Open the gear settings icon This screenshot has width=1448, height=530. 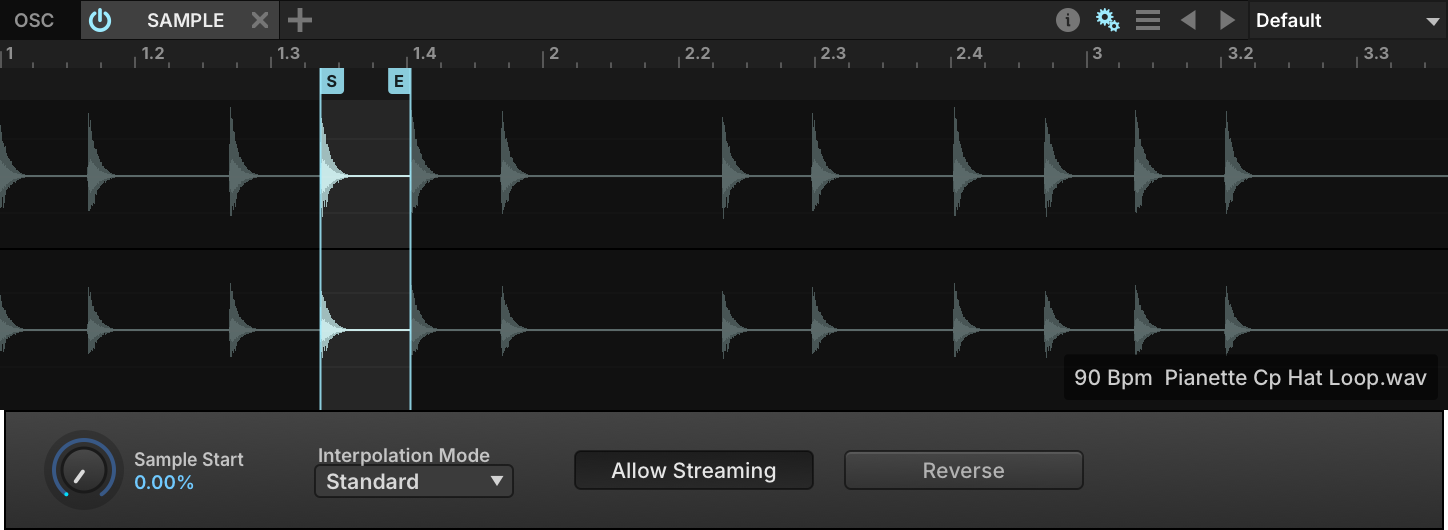coord(1108,20)
